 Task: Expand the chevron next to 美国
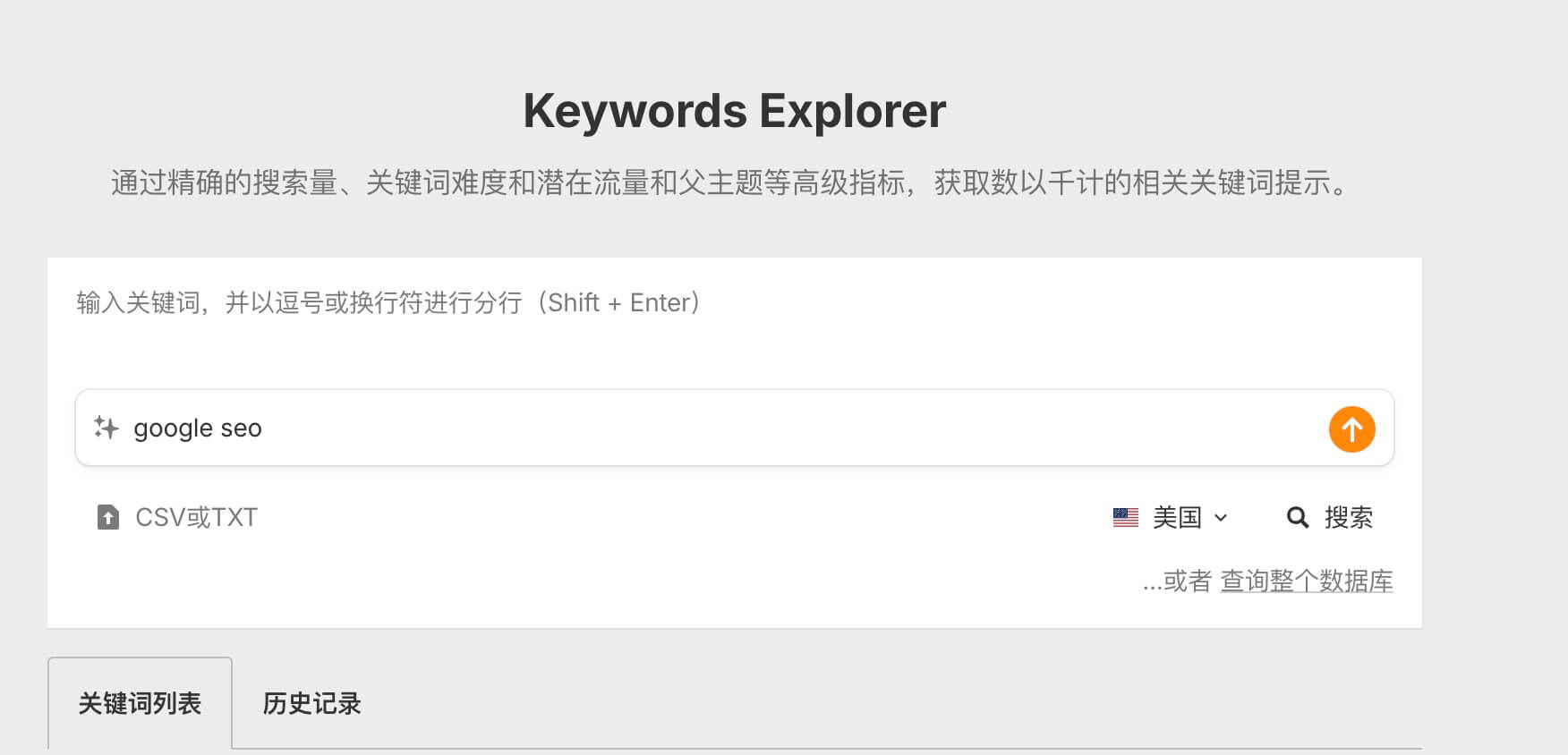pos(1221,517)
